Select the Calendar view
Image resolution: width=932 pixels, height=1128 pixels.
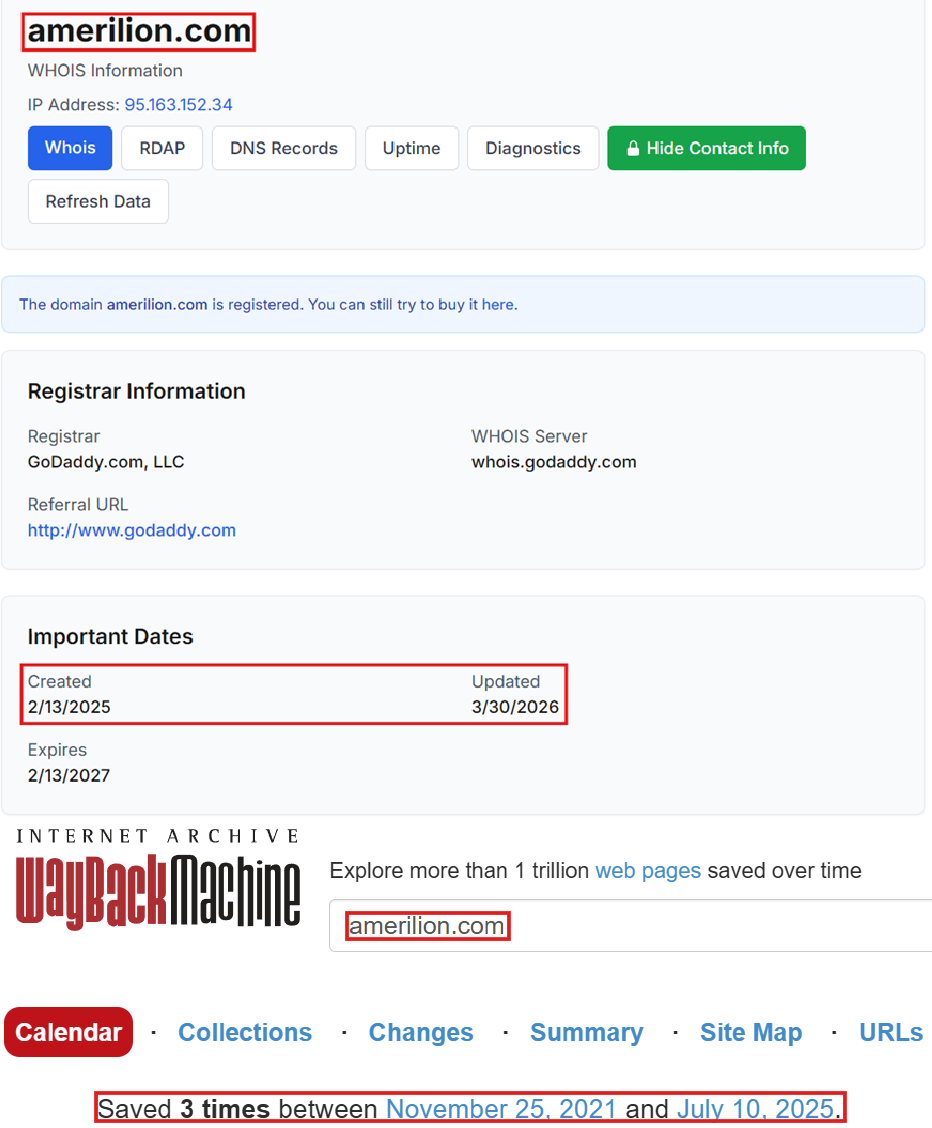(x=68, y=1031)
